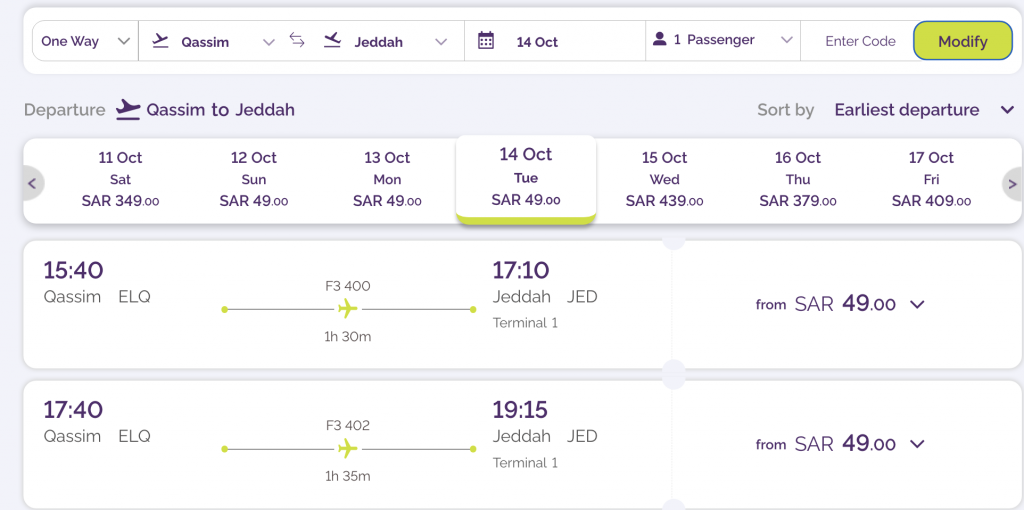
Task: Open the calendar icon next to 14 Oct
Action: 485,40
